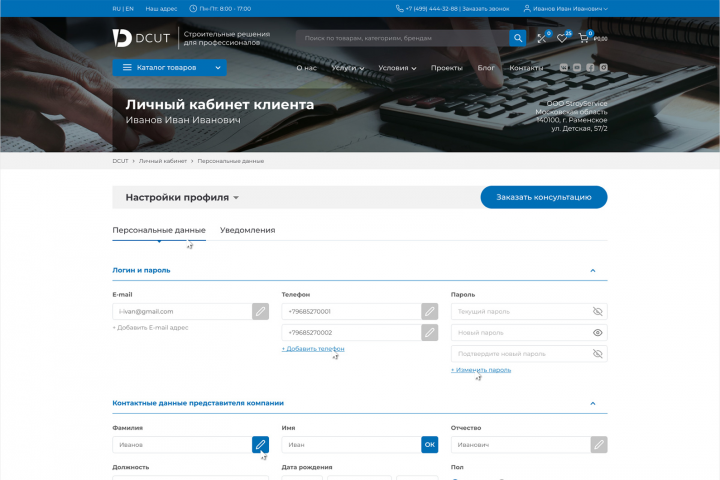The height and width of the screenshot is (480, 720).
Task: Open the Facebook social icon
Action: (590, 68)
